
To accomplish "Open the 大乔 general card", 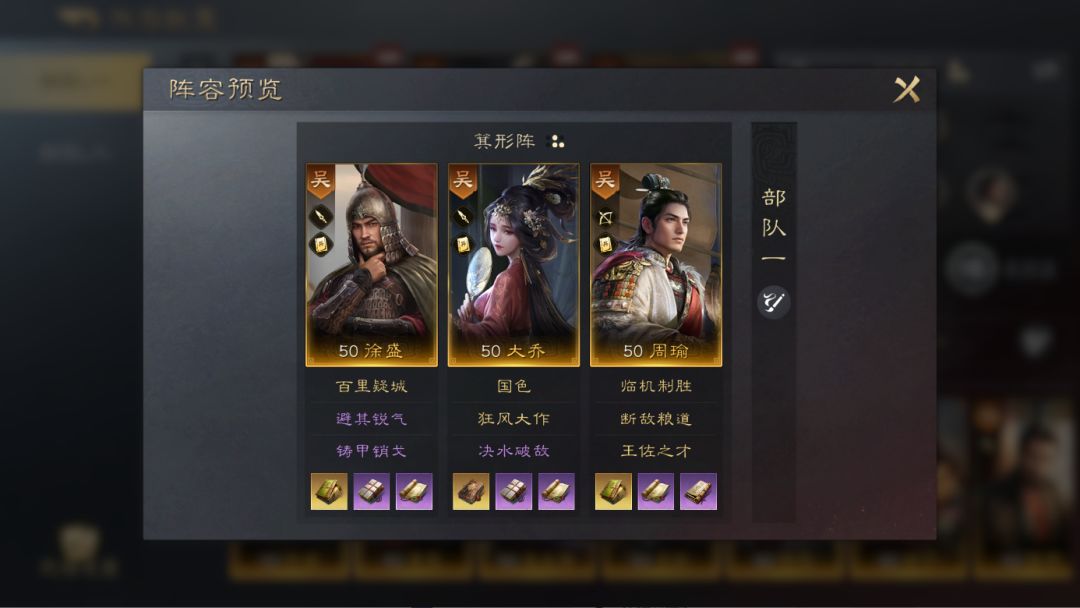I will click(514, 265).
